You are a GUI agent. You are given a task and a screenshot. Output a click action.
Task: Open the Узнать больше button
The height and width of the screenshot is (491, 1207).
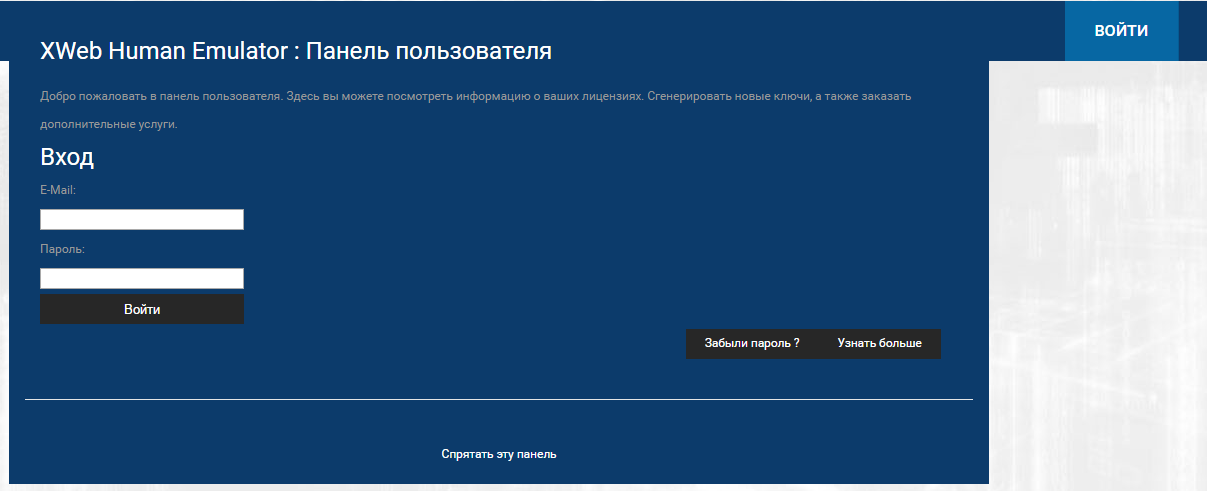880,343
